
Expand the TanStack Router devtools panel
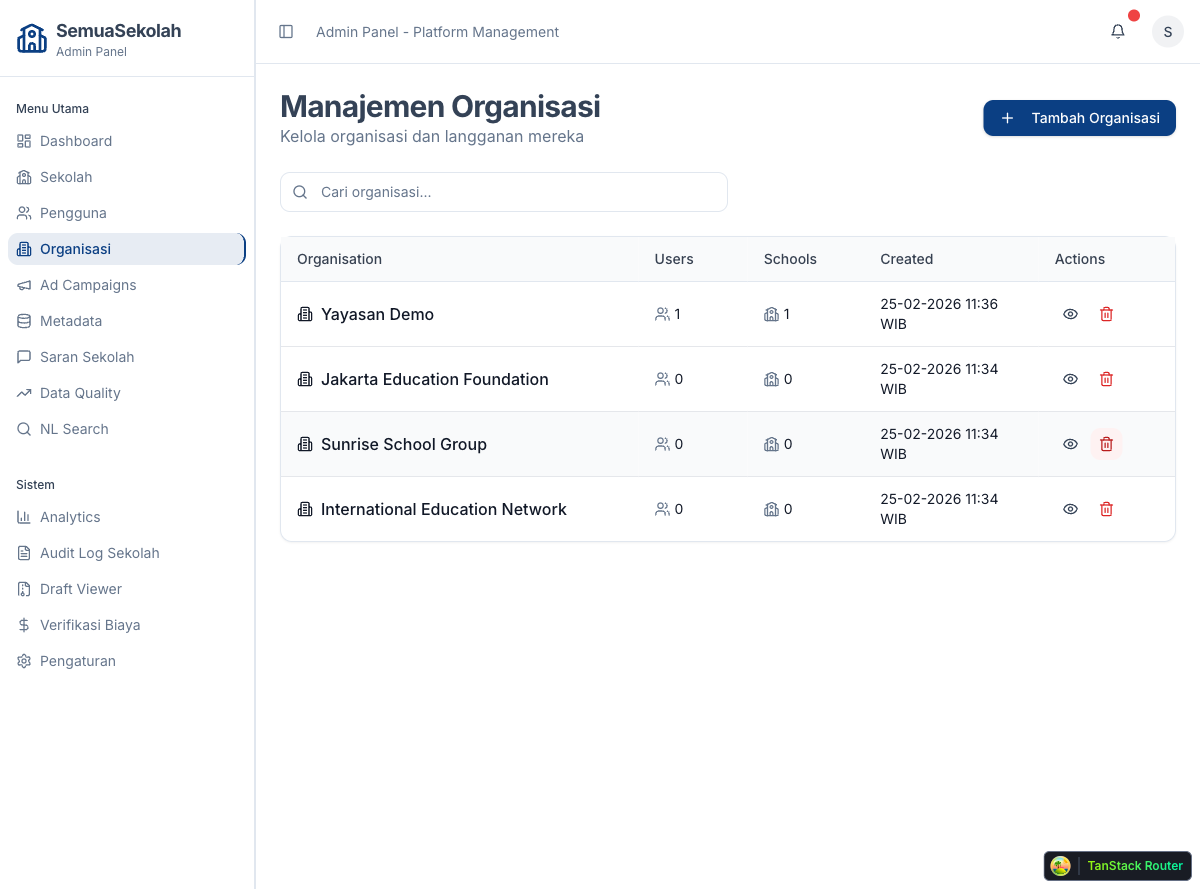tap(1117, 866)
